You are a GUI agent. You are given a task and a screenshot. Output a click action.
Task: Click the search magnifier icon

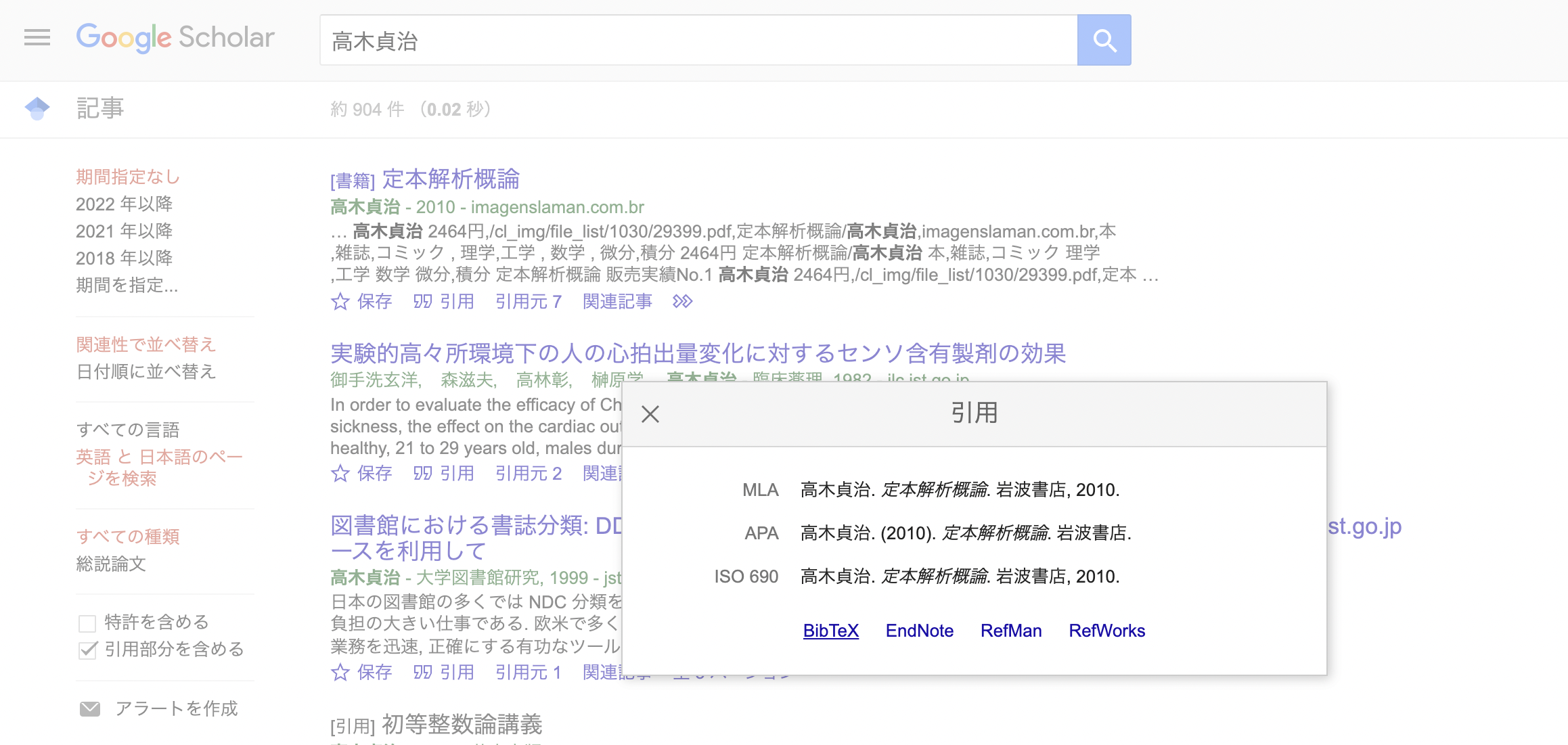(x=1104, y=40)
